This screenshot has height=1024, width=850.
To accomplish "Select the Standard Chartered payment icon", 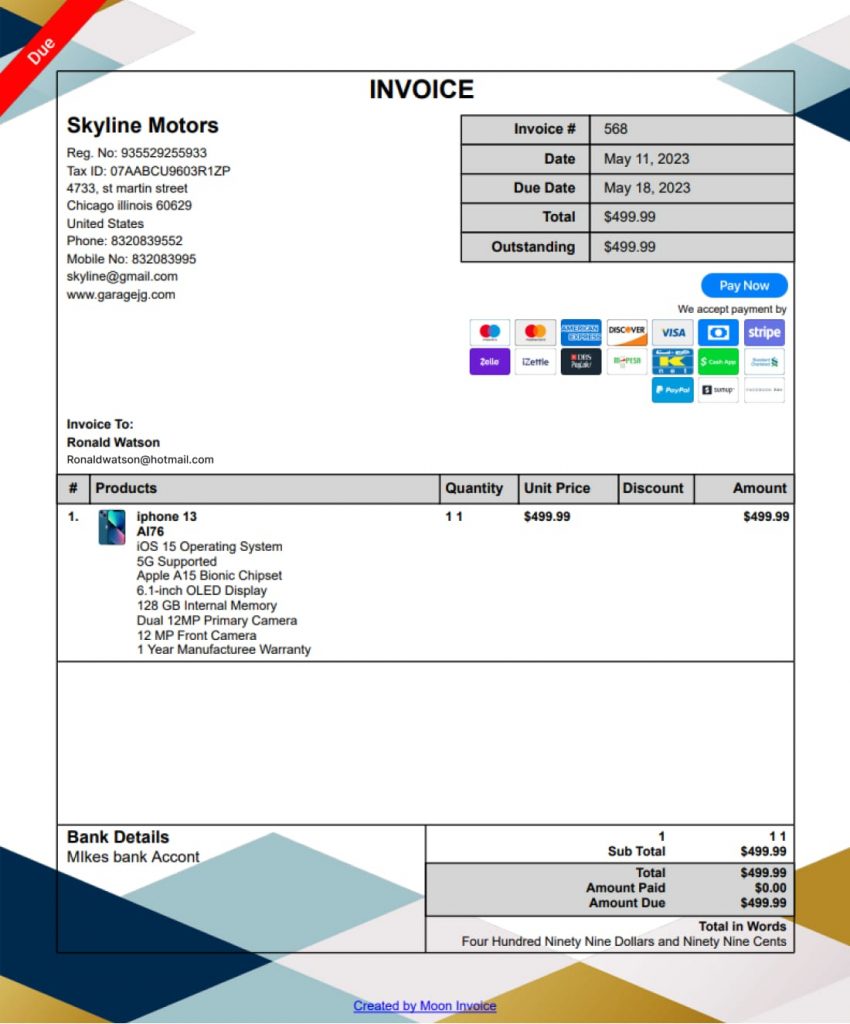I will click(x=764, y=361).
